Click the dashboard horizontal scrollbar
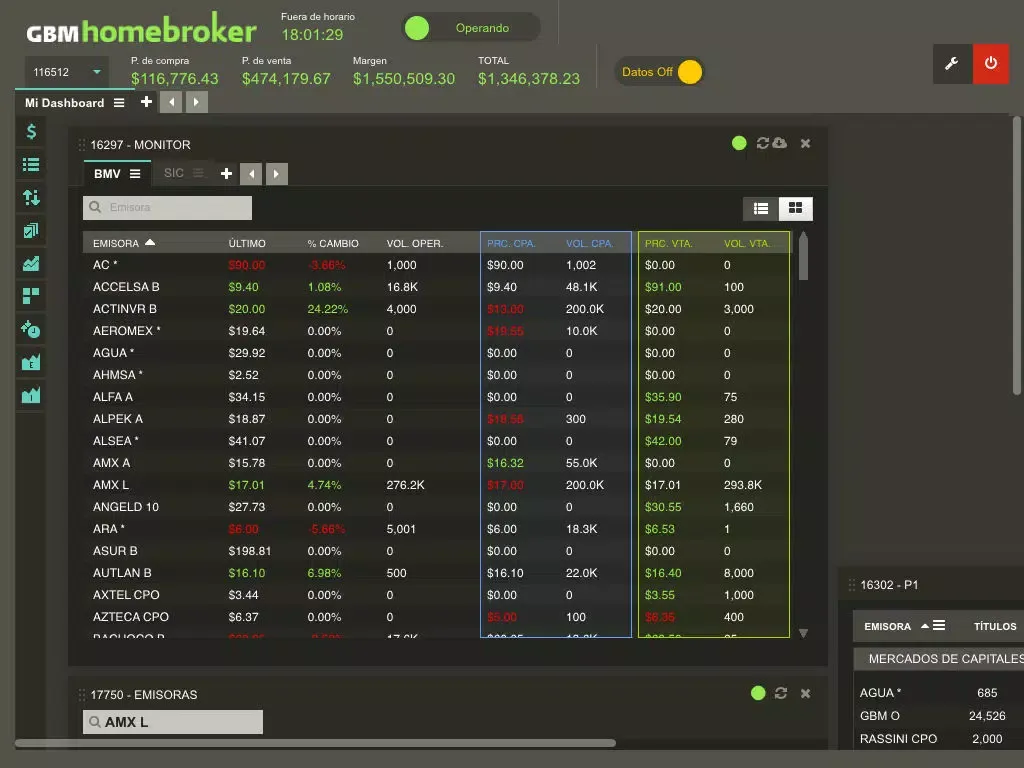 (x=315, y=743)
